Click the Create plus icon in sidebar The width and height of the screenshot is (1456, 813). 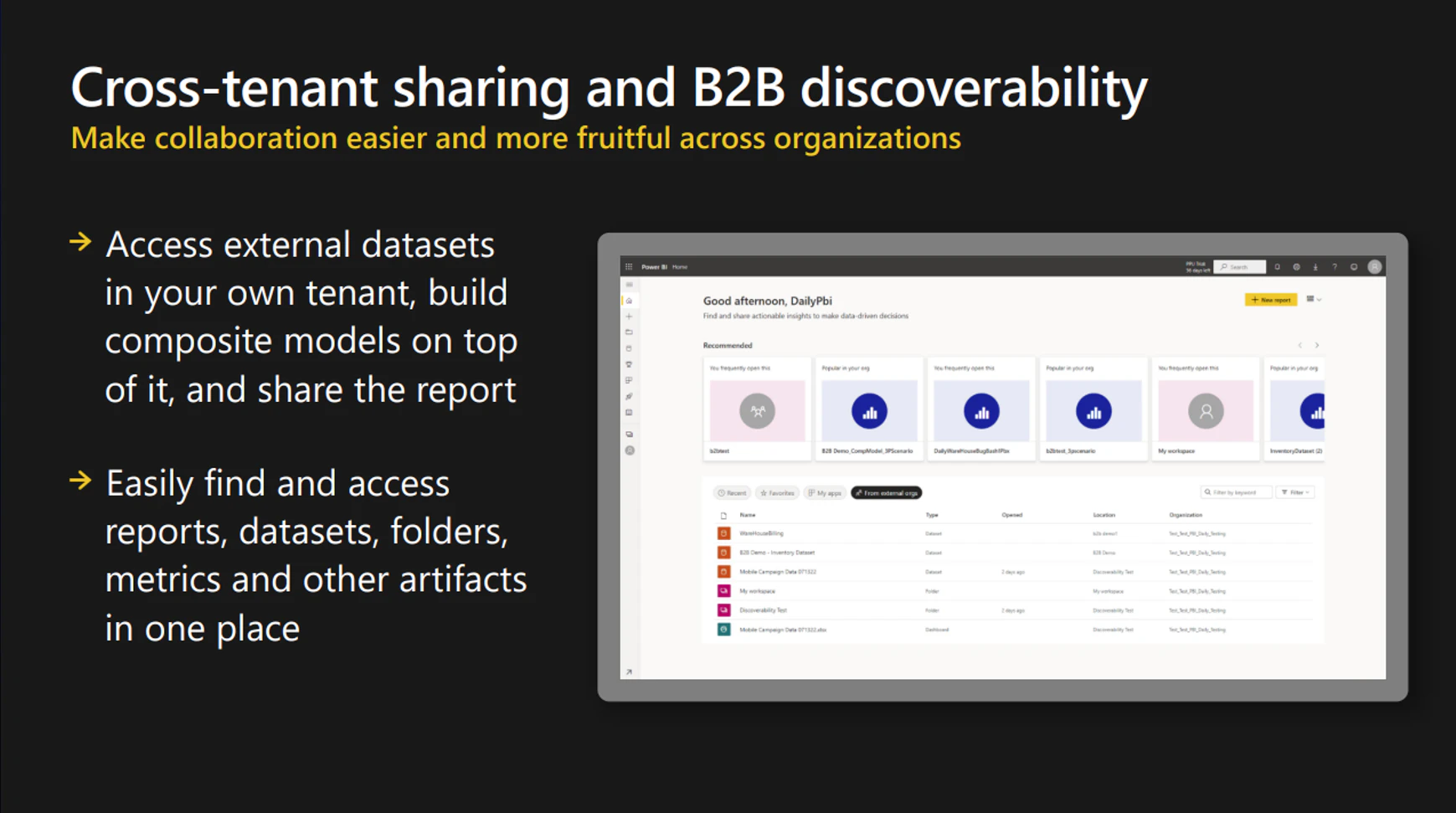[x=629, y=316]
